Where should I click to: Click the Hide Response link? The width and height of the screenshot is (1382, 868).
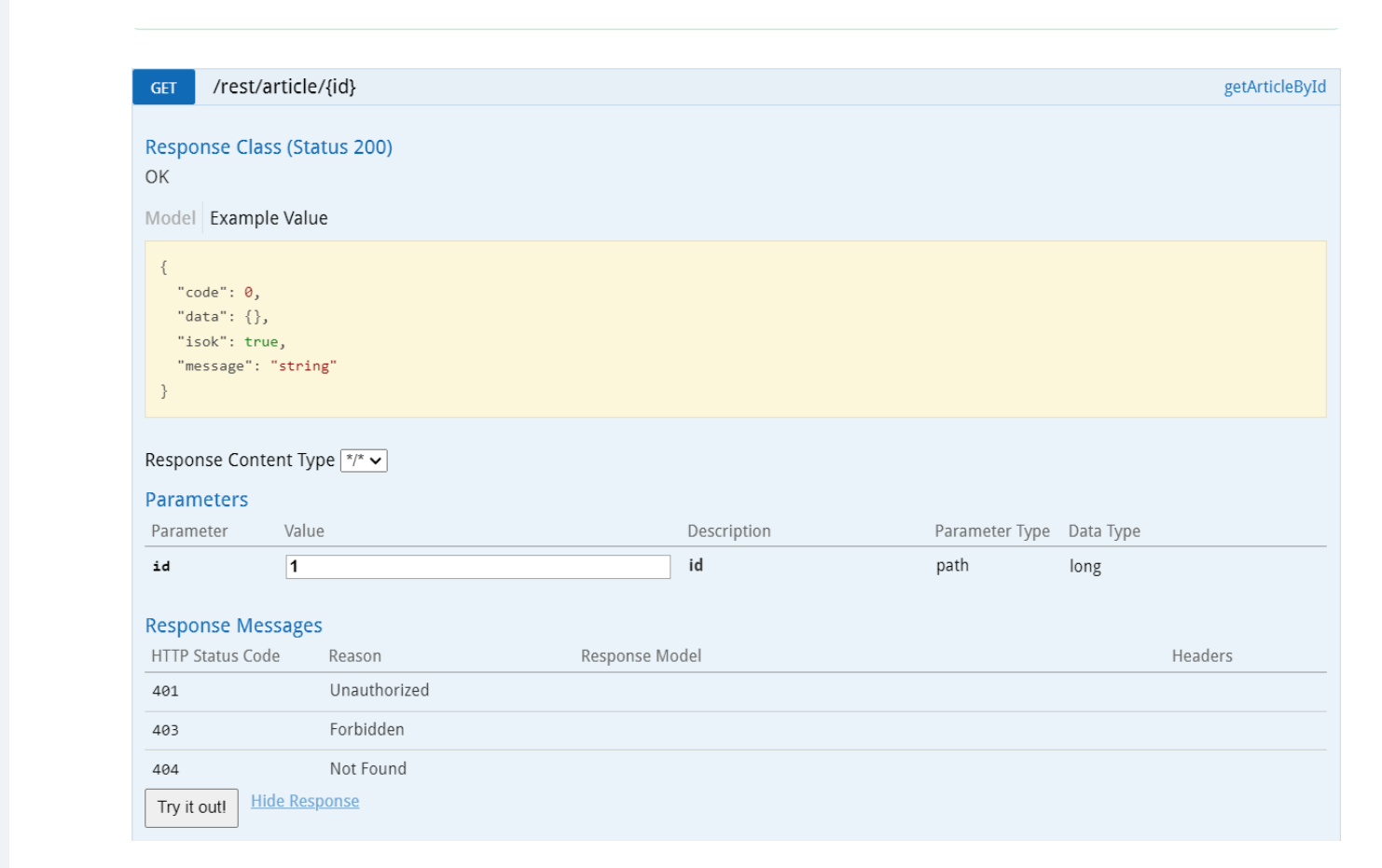(x=305, y=801)
